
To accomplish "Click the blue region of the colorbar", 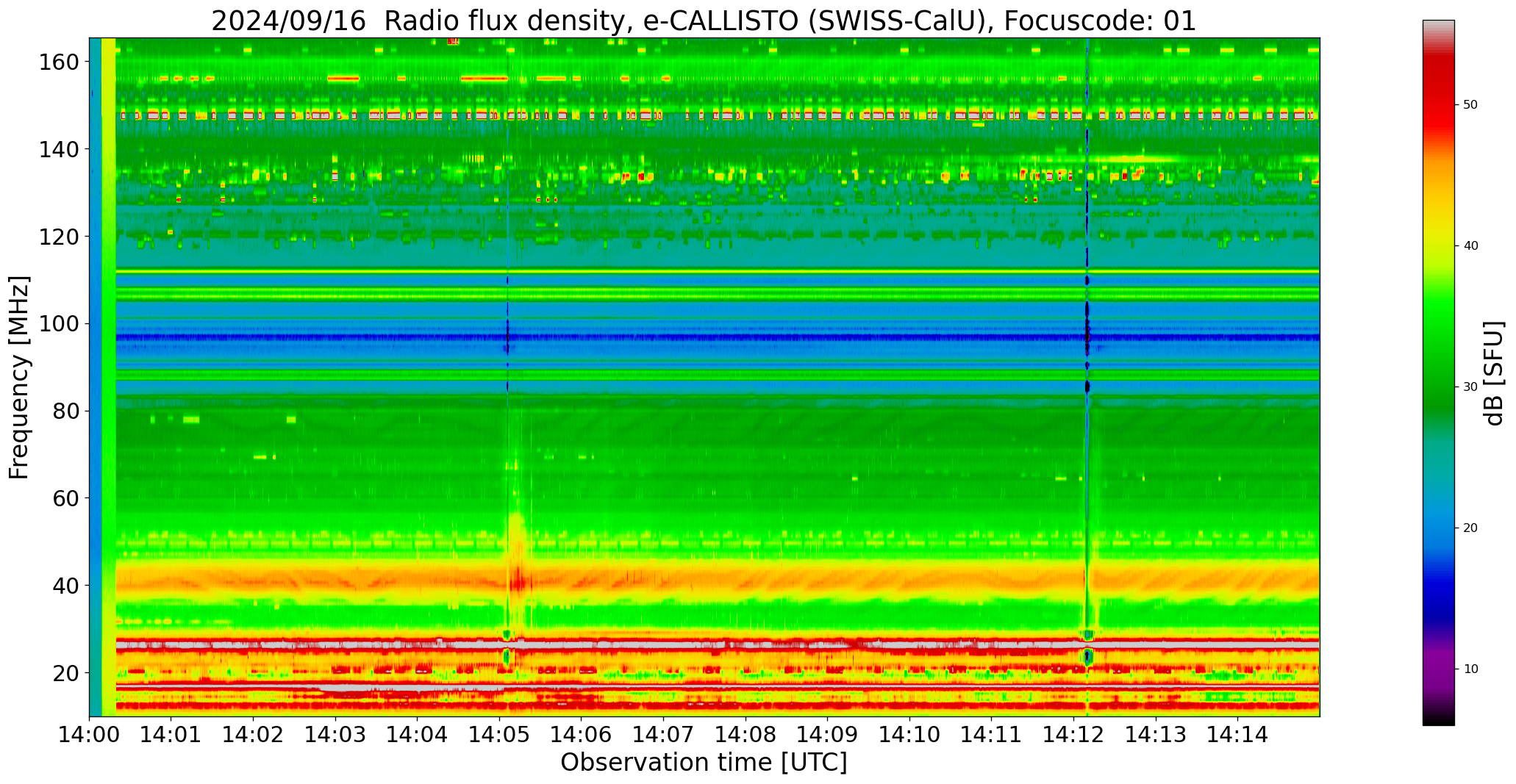I will 1438,558.
